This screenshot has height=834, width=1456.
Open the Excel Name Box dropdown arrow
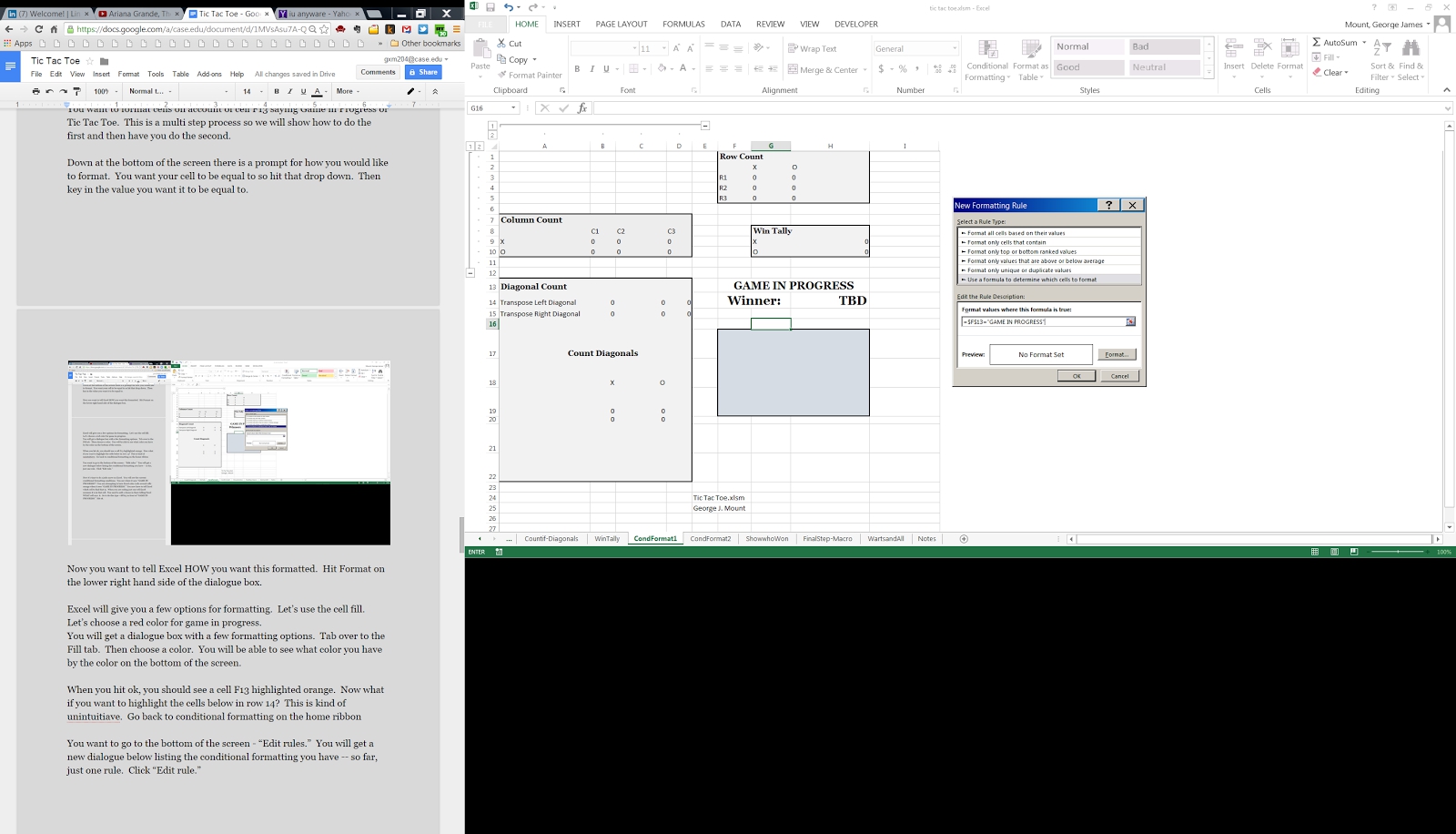(x=514, y=108)
